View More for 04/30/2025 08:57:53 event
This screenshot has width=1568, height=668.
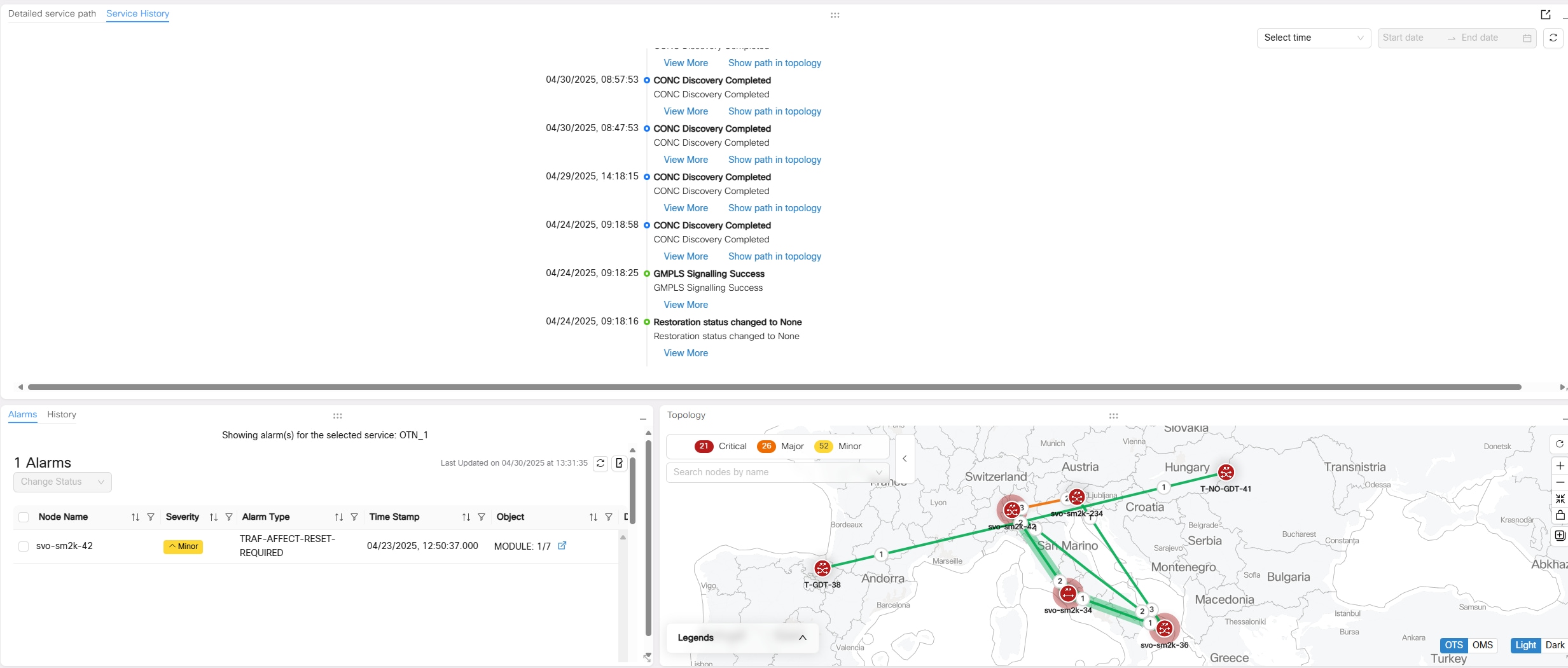(x=686, y=111)
